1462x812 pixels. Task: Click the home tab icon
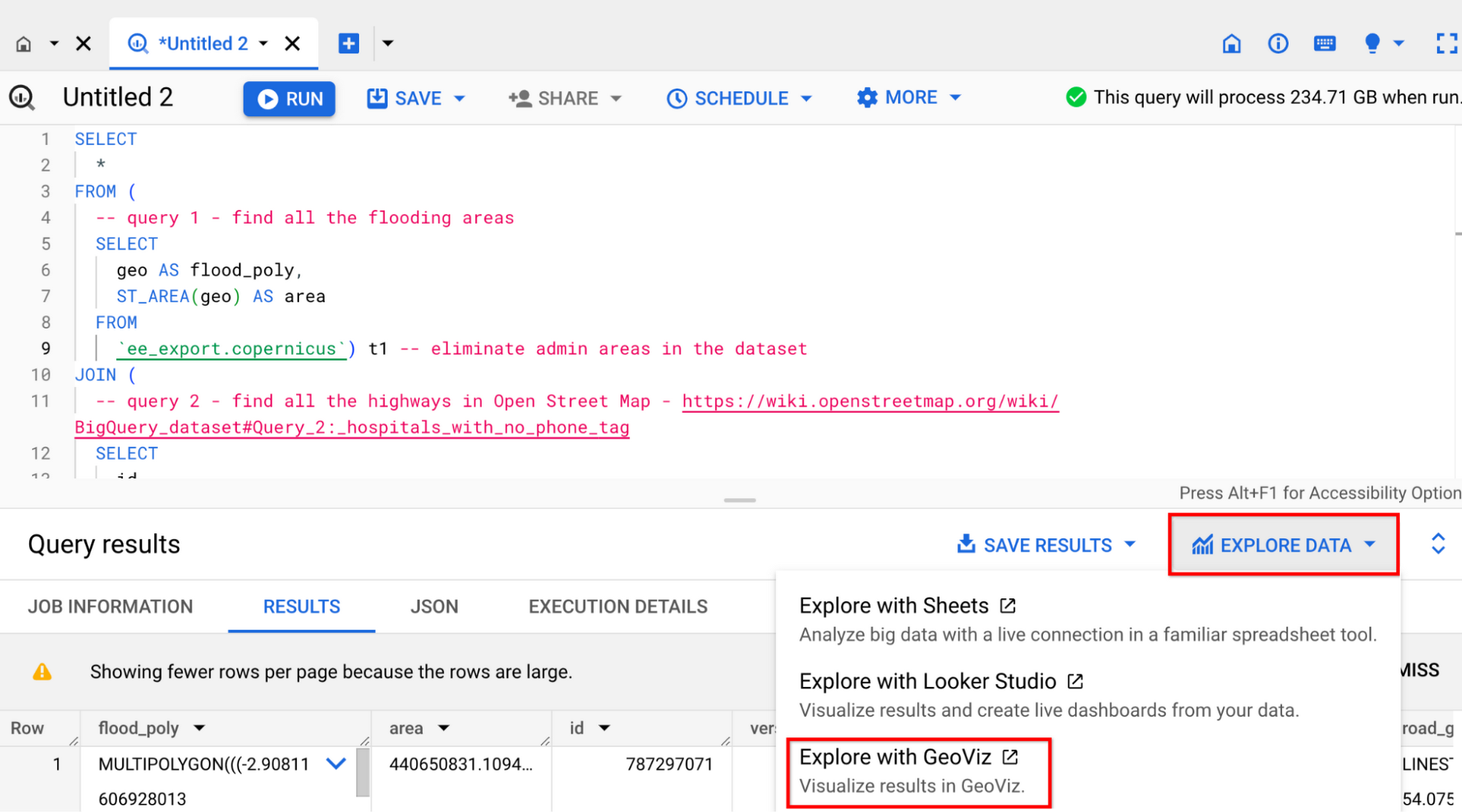23,44
